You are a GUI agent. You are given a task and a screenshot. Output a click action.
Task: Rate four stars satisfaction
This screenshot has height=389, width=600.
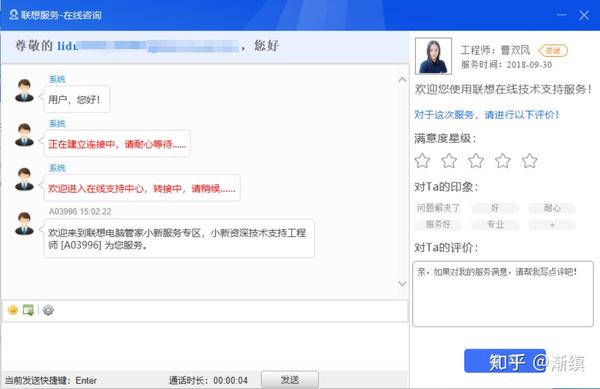(503, 161)
